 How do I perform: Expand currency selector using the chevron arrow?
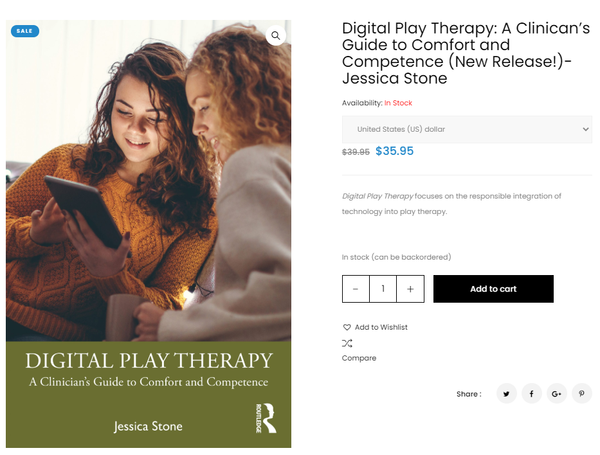(585, 129)
